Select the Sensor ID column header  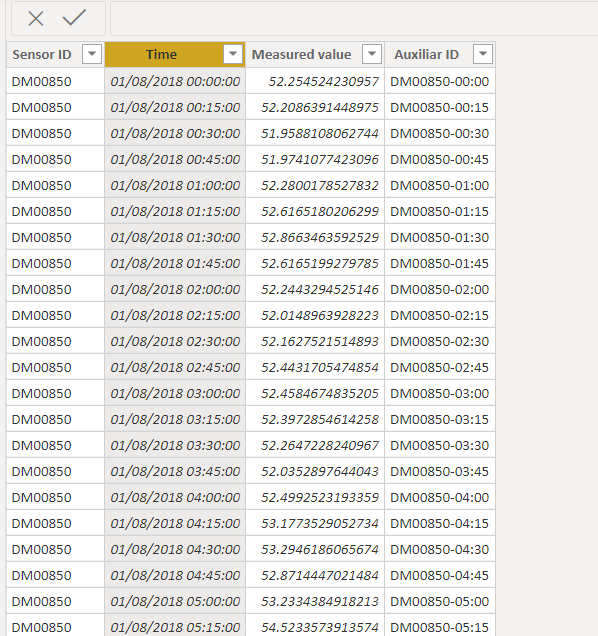56,54
